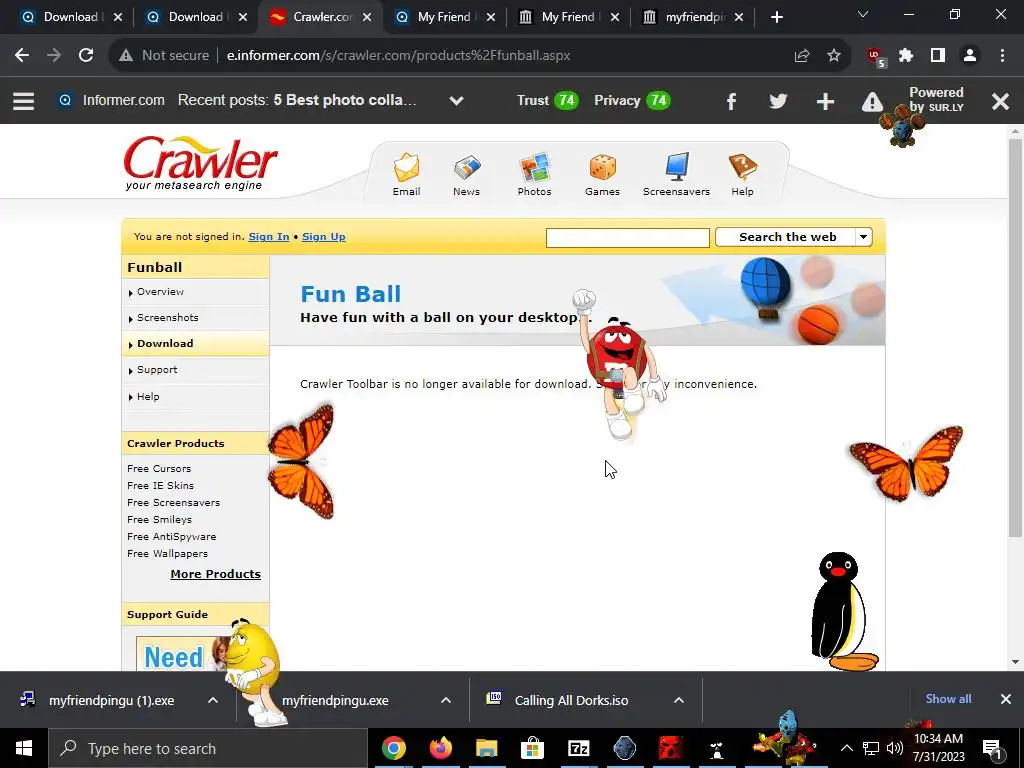This screenshot has height=768, width=1024.
Task: Click the Crawler logo
Action: click(200, 163)
